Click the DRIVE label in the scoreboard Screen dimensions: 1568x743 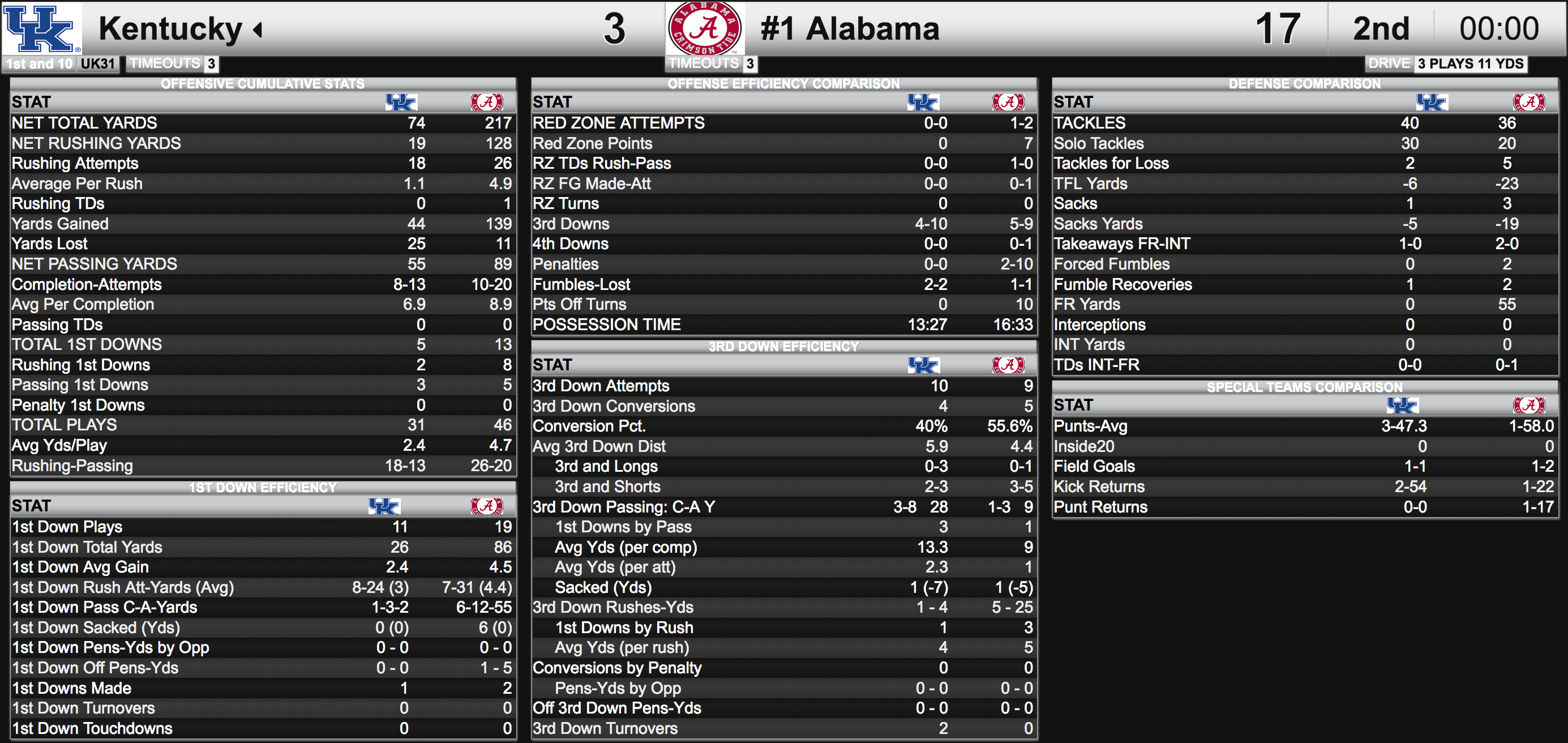tap(1389, 64)
